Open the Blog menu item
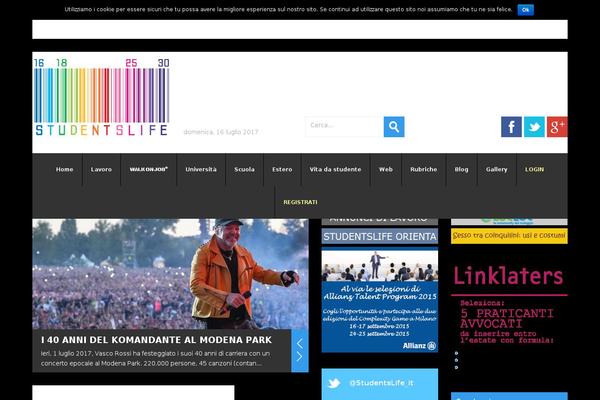Viewport: 600px width, 400px height. point(461,169)
